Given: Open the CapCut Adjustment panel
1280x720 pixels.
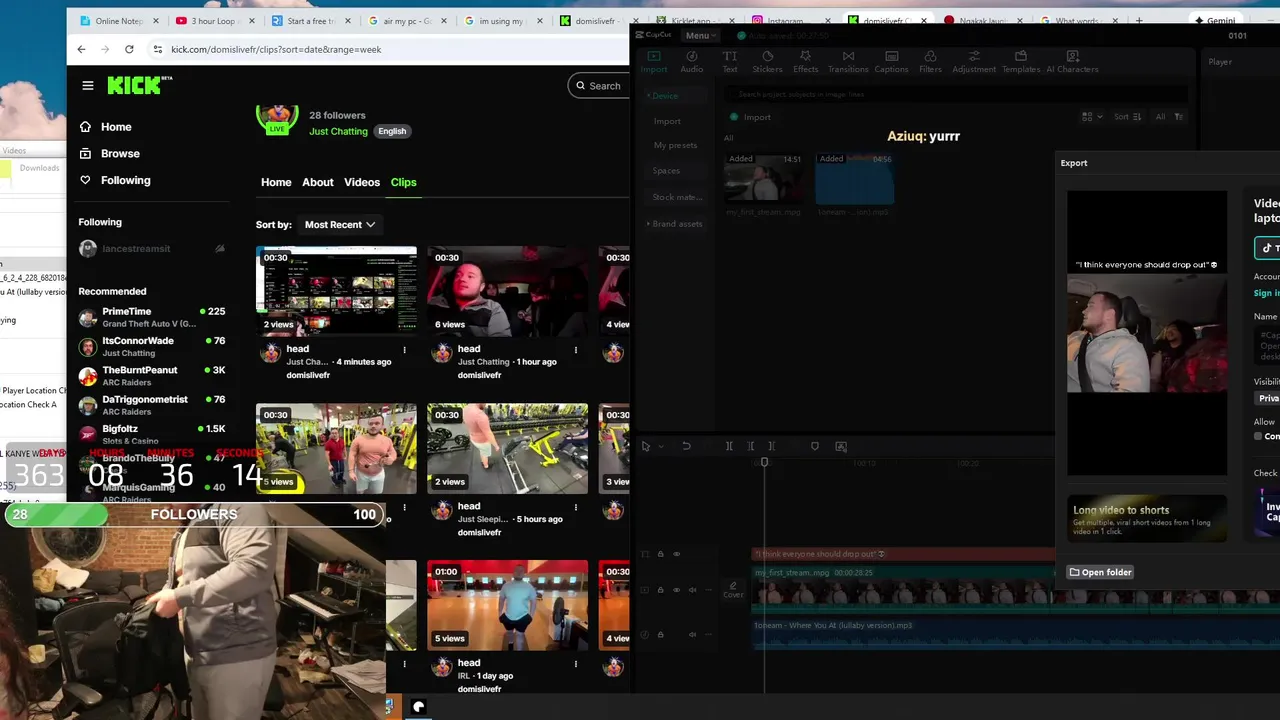Looking at the screenshot, I should [974, 62].
